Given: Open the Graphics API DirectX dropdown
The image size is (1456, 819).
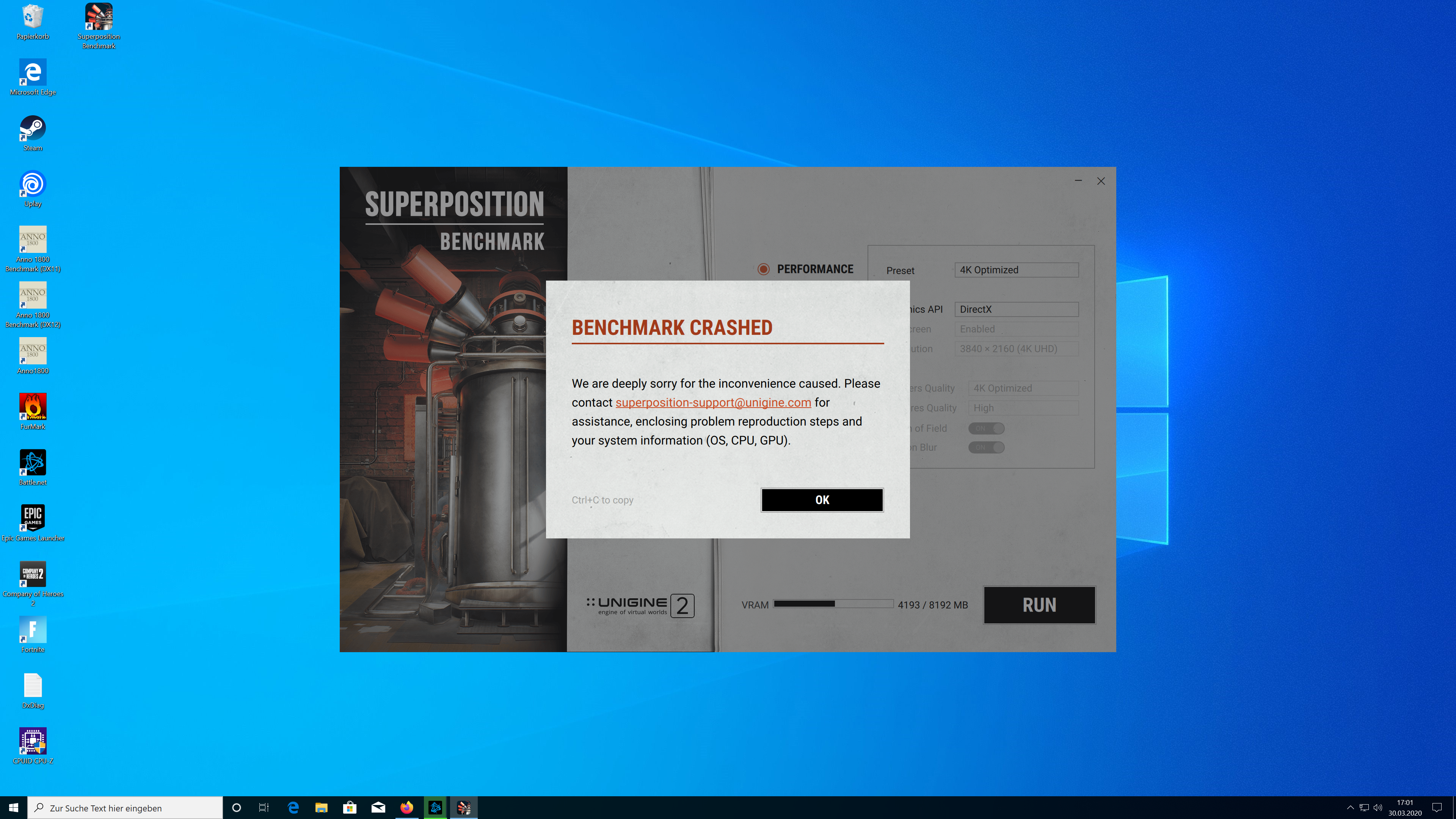Looking at the screenshot, I should (x=1016, y=309).
